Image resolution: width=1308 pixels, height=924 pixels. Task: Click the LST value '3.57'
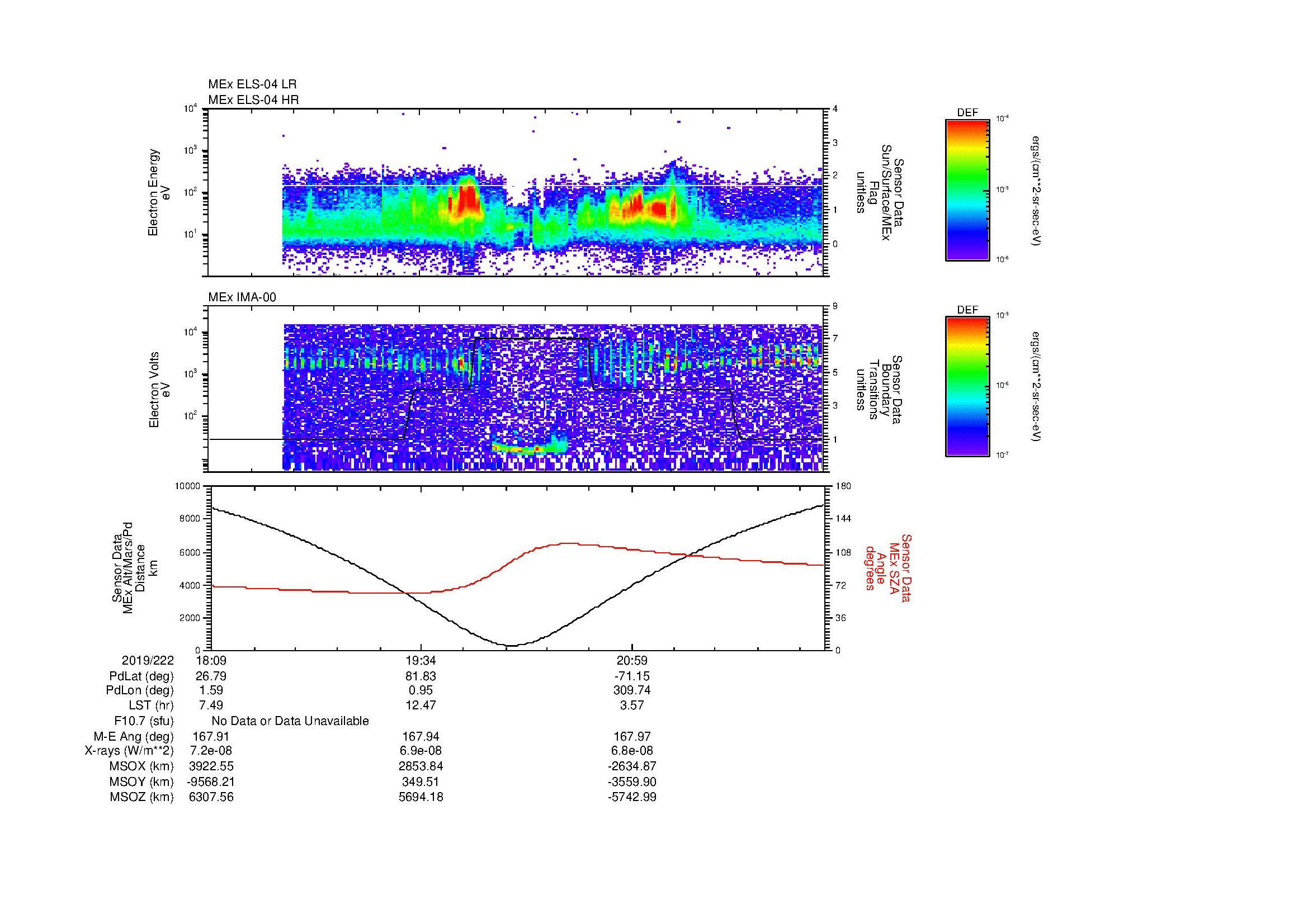click(x=632, y=705)
